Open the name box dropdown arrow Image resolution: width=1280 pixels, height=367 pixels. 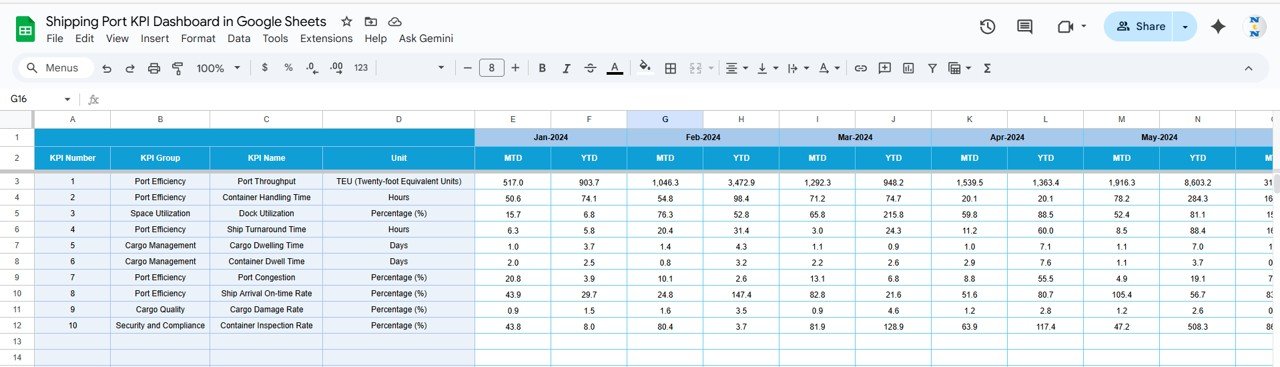68,99
